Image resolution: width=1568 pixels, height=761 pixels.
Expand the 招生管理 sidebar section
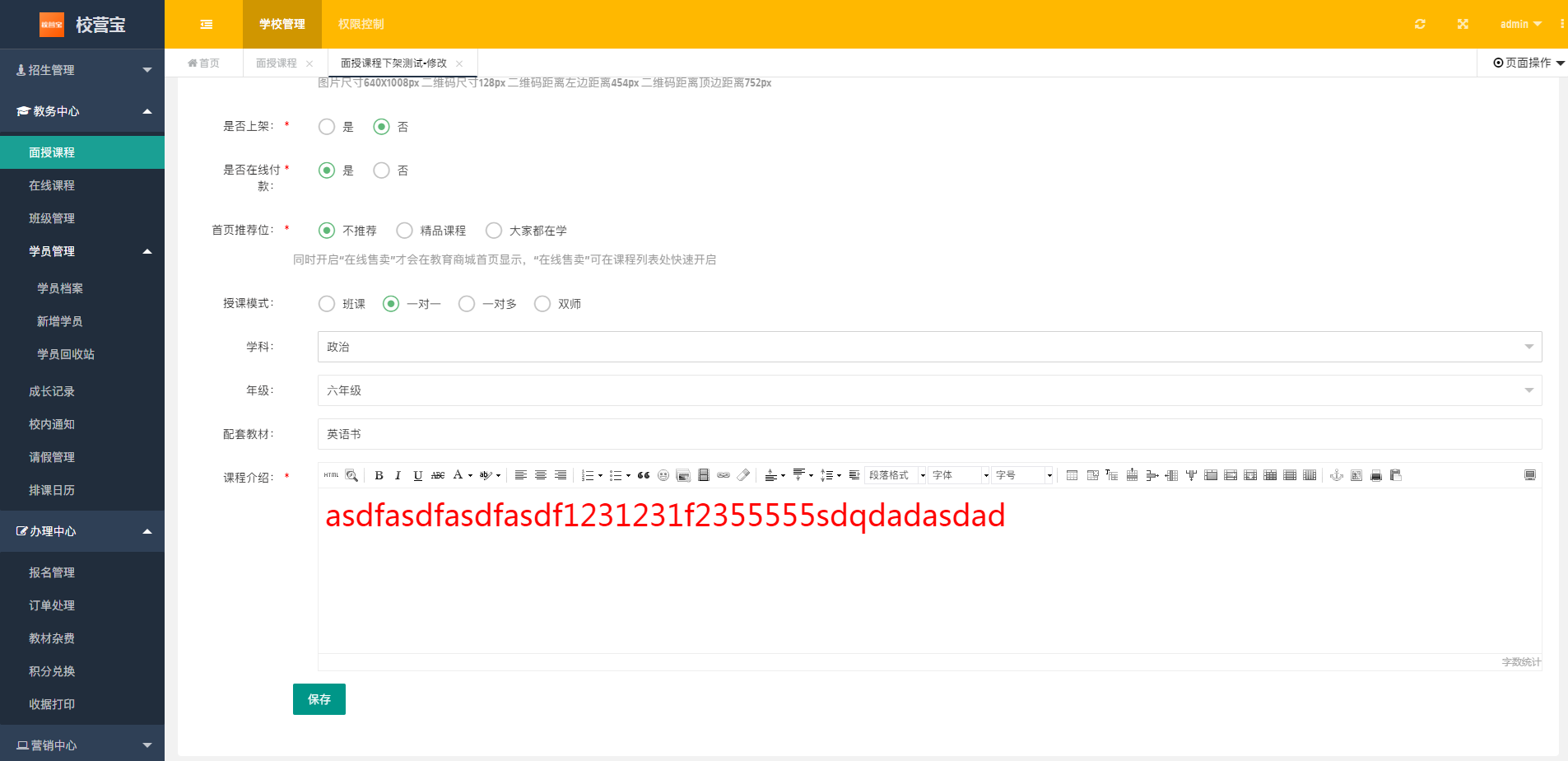82,70
